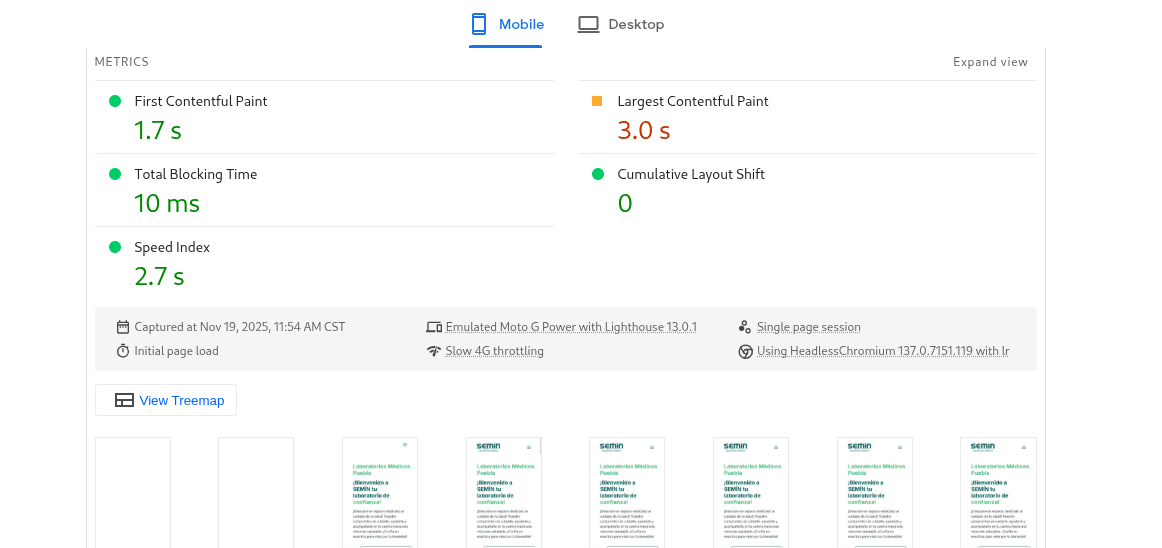This screenshot has width=1162, height=548.
Task: Click the Desktop laptop icon
Action: click(588, 24)
